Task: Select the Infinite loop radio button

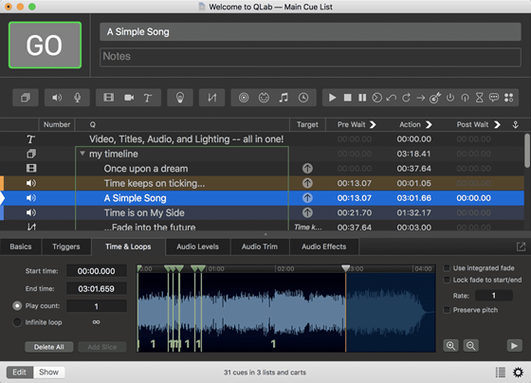Action: (17, 322)
